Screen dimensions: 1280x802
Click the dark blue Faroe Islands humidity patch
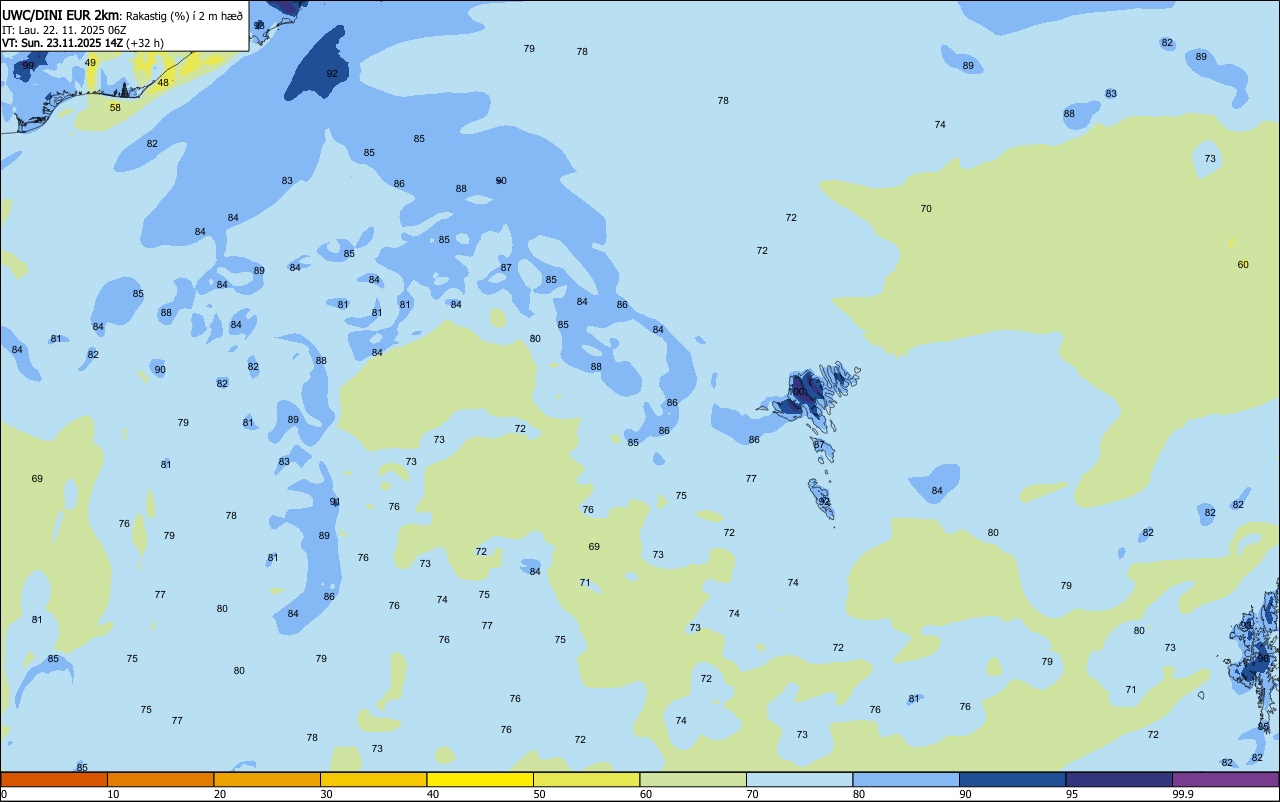point(806,393)
